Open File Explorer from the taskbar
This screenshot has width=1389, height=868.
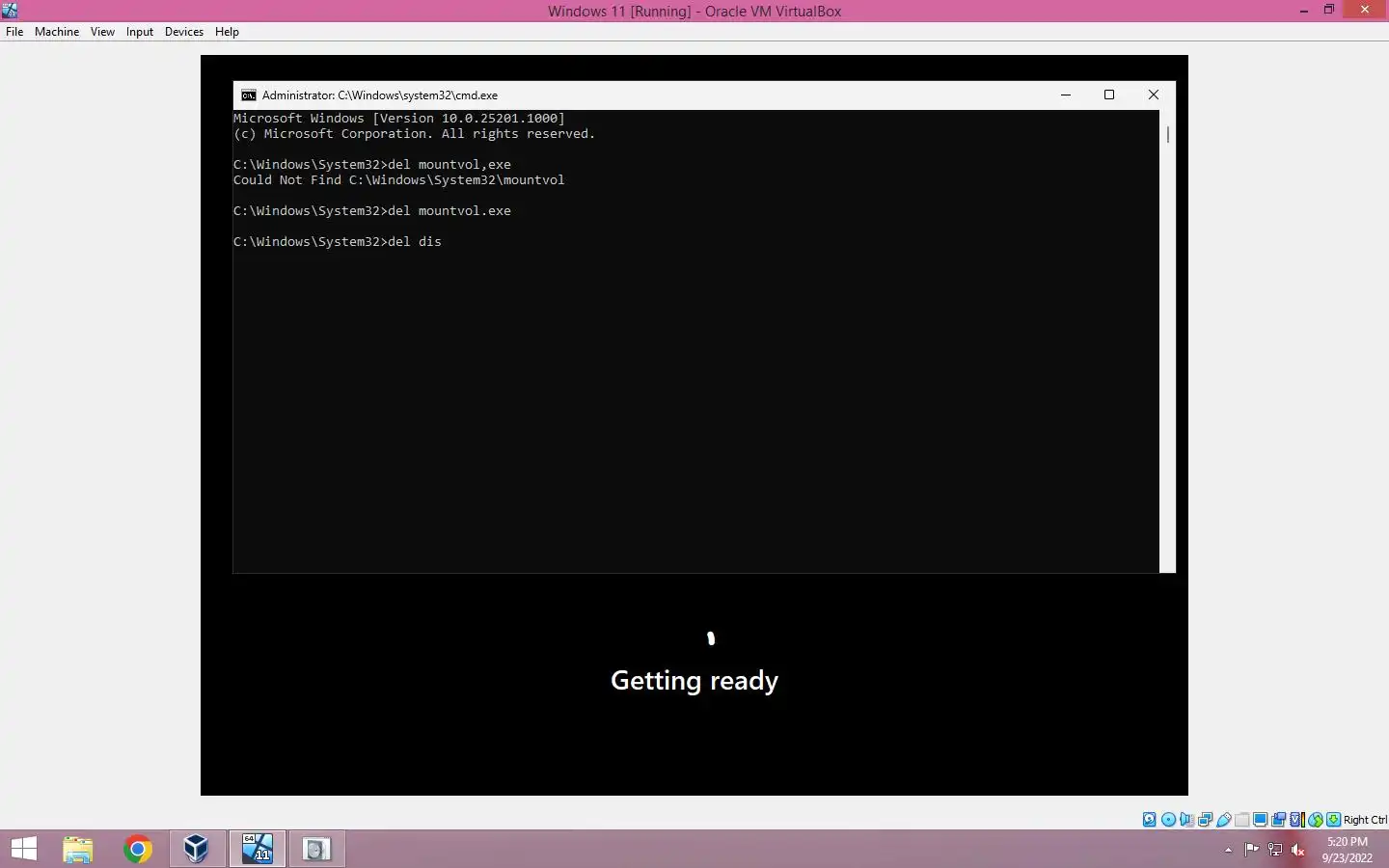(78, 849)
